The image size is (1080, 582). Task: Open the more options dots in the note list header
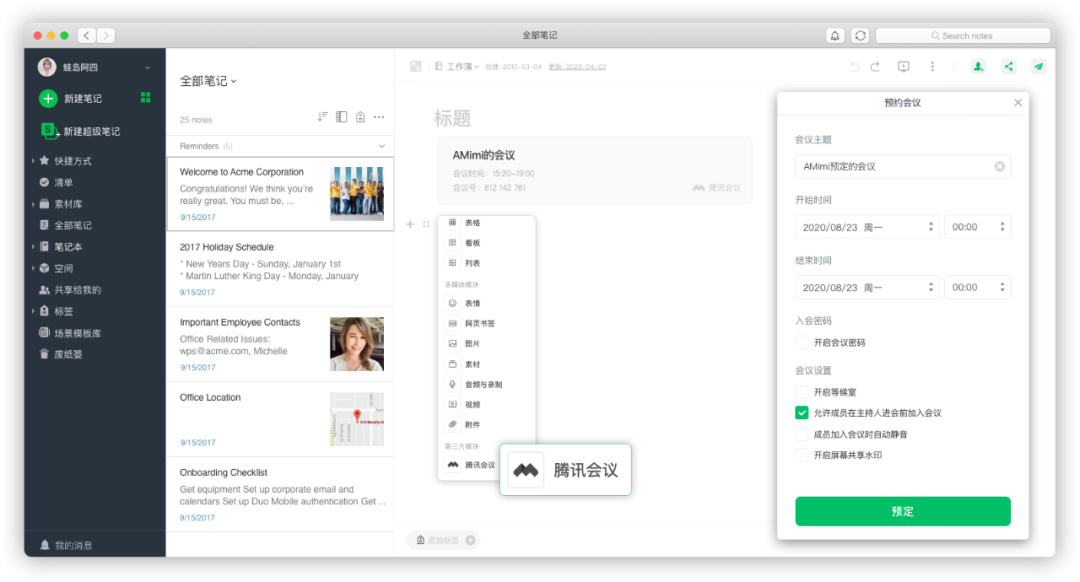(379, 117)
